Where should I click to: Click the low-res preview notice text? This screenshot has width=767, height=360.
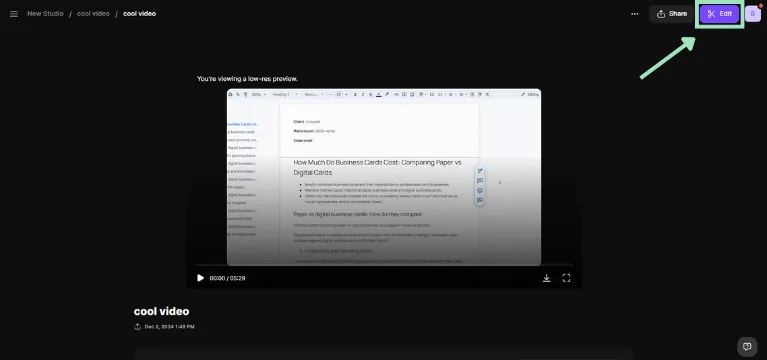pyautogui.click(x=247, y=79)
